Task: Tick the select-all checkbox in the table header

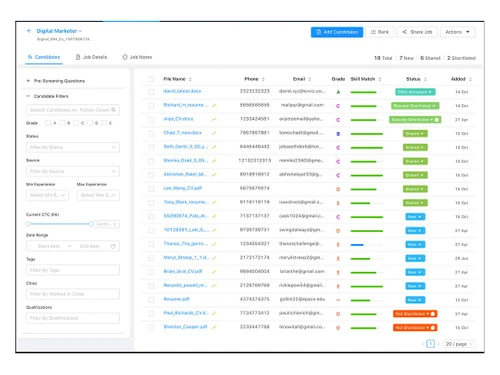Action: (151, 79)
